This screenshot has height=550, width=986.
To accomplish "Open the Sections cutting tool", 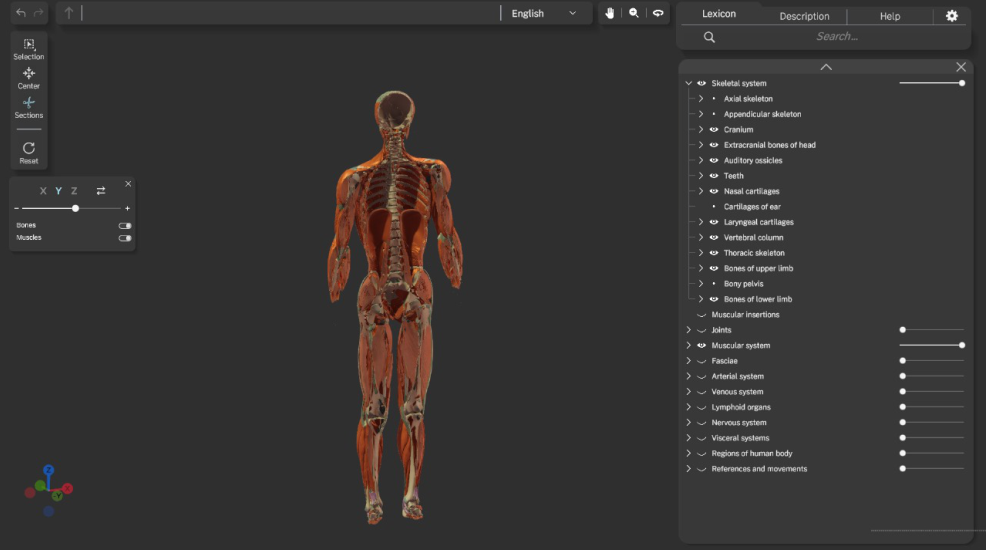I will 29,106.
